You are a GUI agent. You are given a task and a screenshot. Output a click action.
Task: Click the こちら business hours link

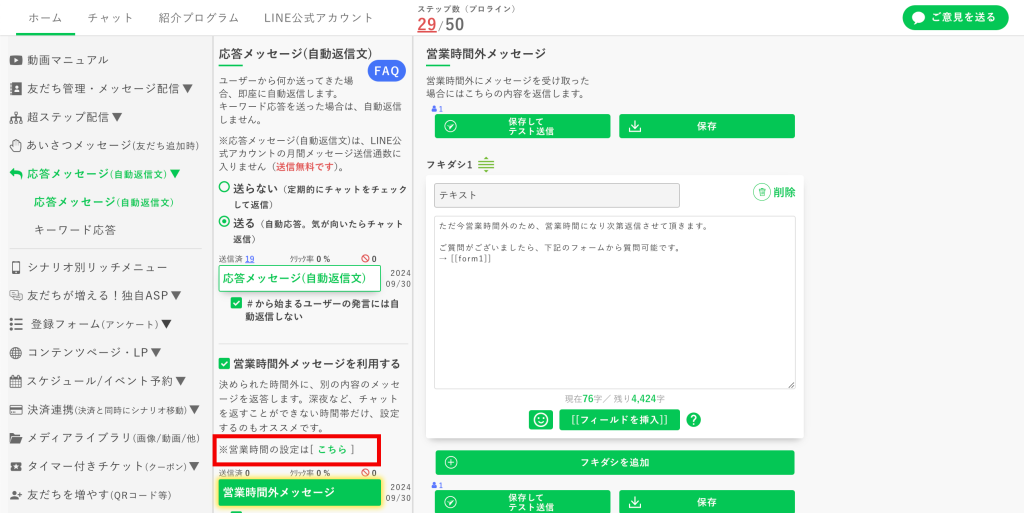[x=332, y=450]
